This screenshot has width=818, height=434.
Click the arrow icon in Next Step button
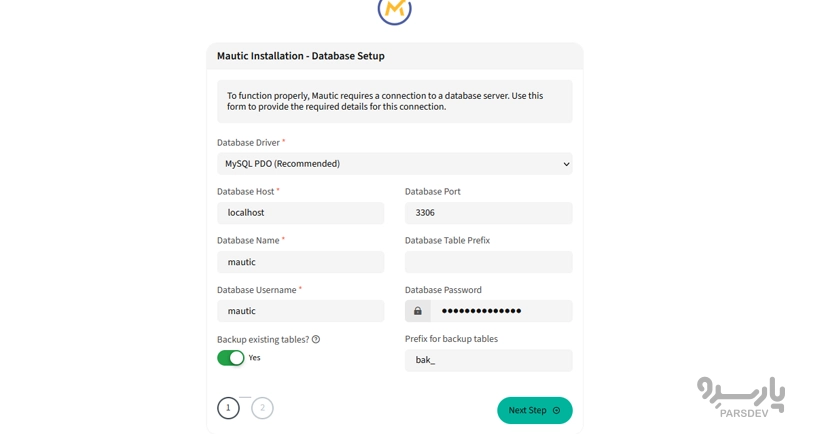point(557,411)
